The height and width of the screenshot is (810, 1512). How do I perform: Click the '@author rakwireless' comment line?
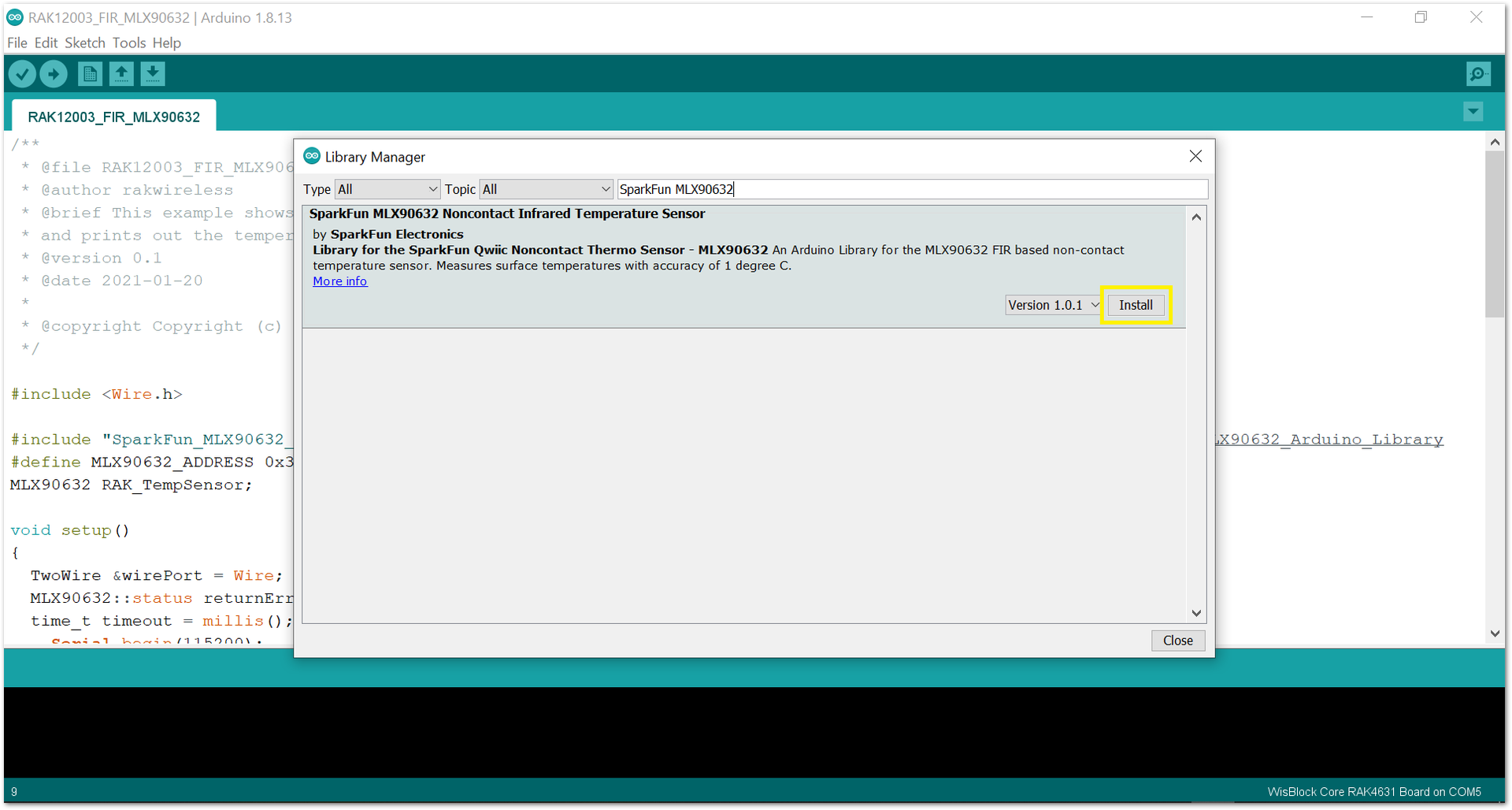pos(127,190)
